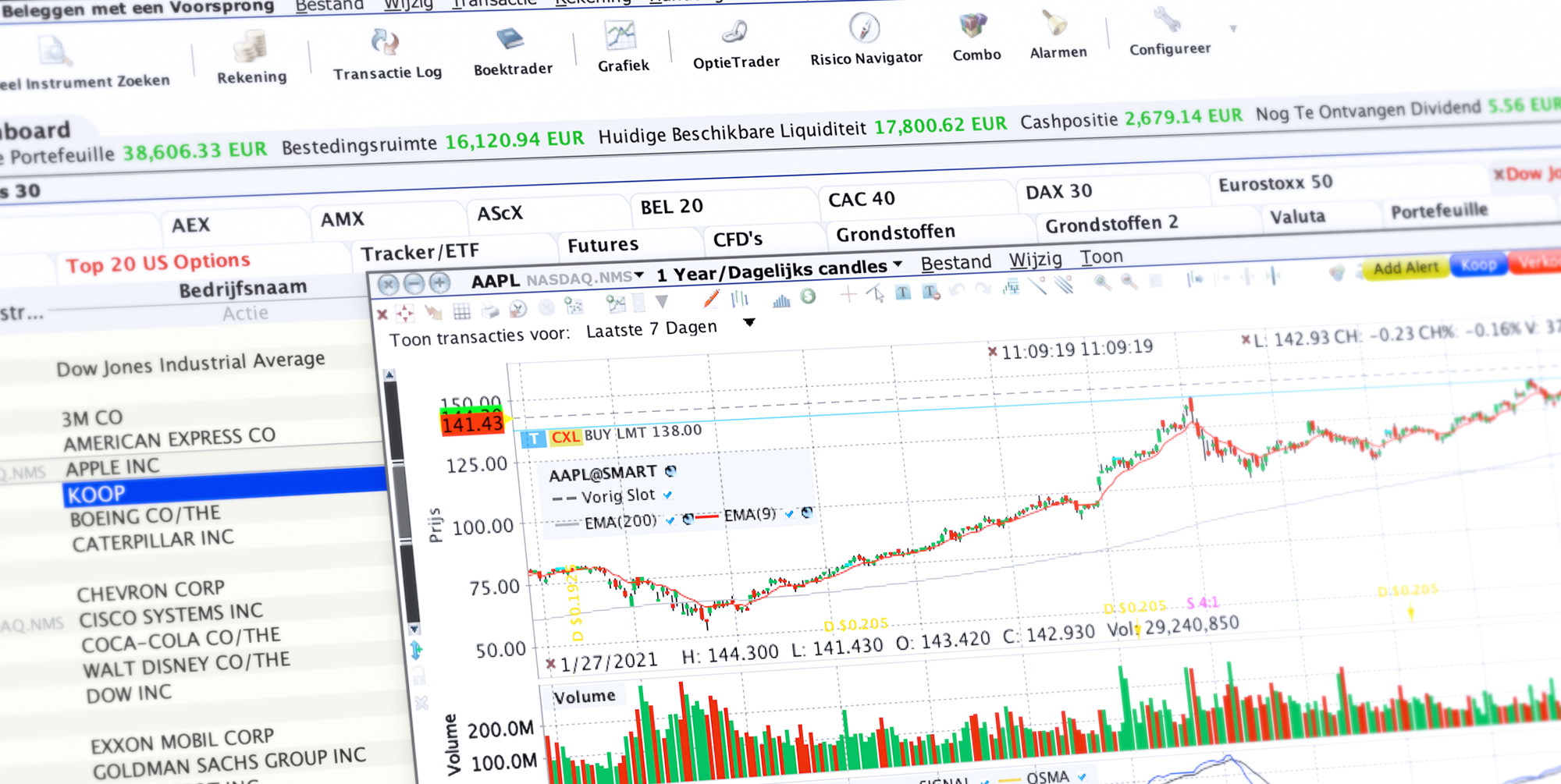Zoom out with the red magnifier icon

point(1129,281)
